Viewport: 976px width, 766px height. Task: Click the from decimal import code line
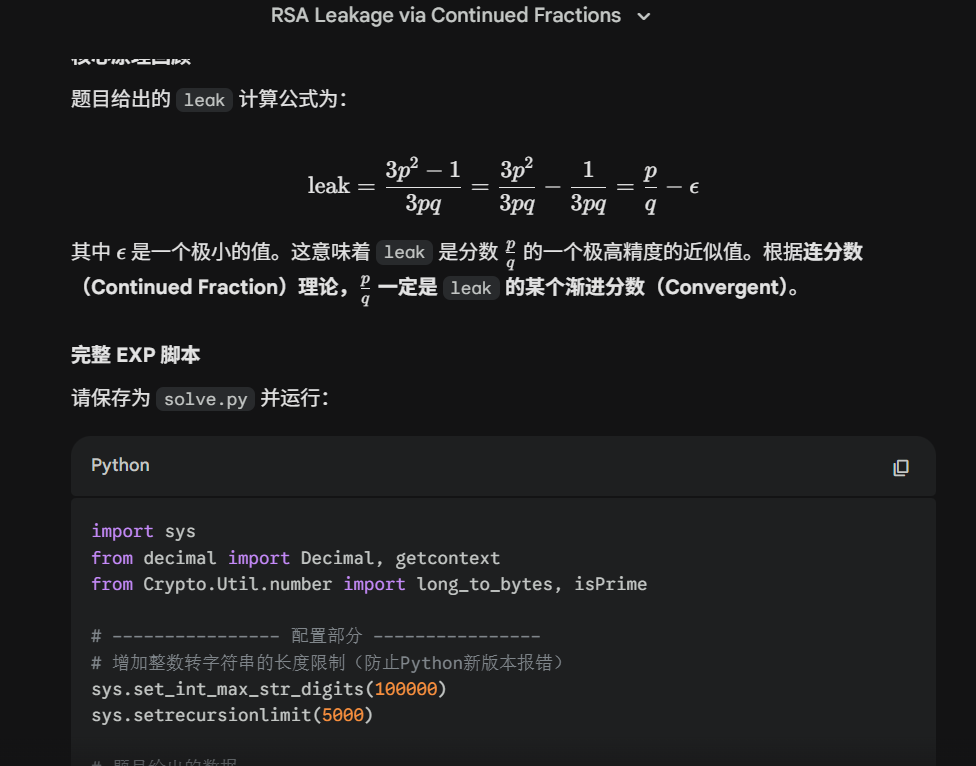[x=295, y=558]
